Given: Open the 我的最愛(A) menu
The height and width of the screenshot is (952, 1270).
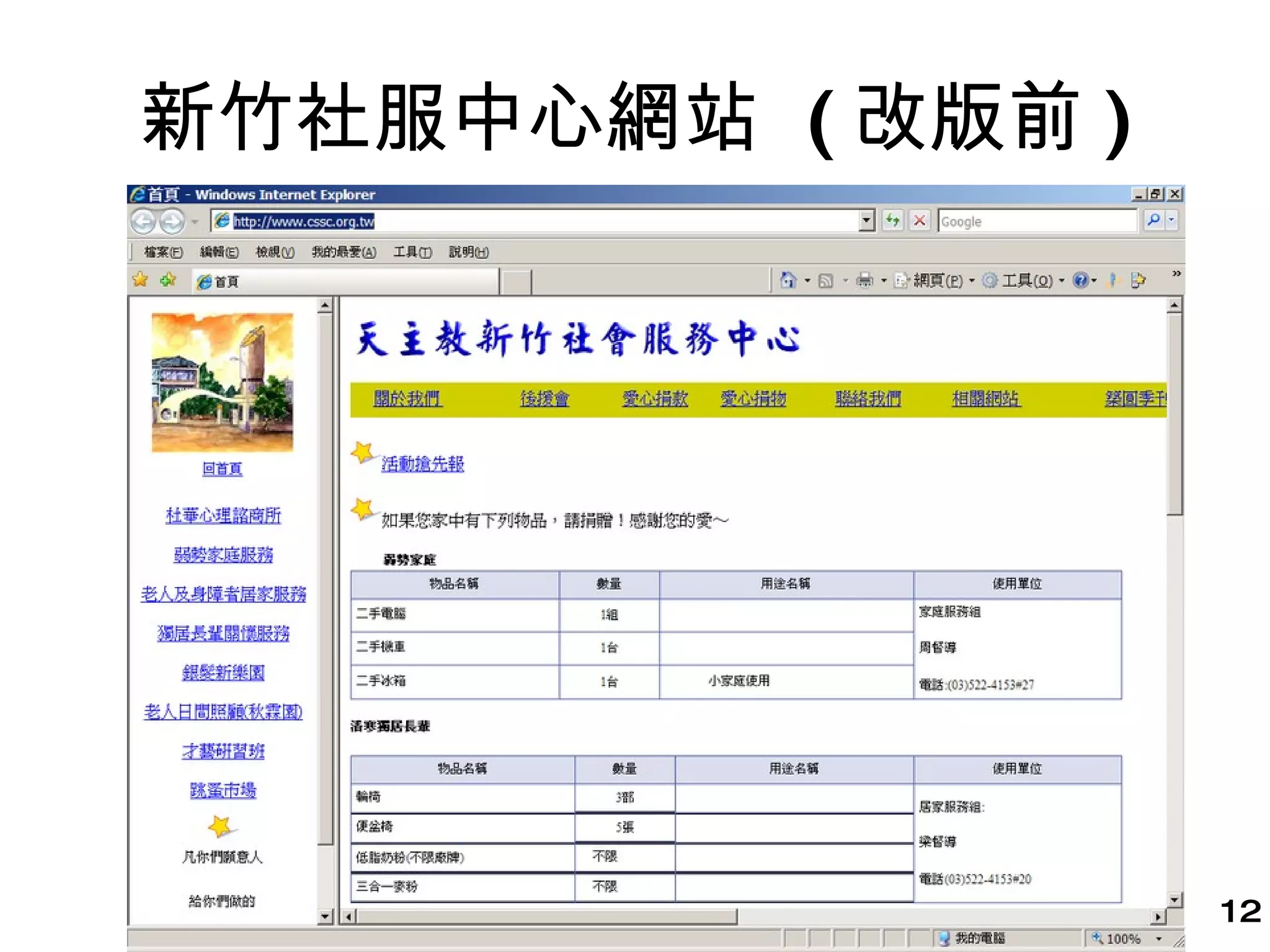Looking at the screenshot, I should pos(344,252).
